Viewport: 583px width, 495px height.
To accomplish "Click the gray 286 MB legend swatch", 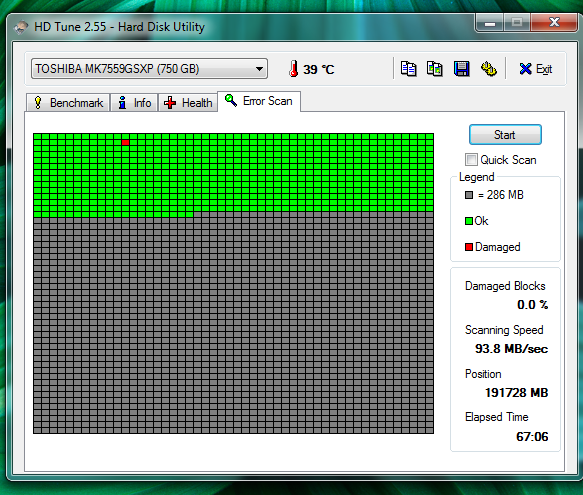I will coord(469,195).
